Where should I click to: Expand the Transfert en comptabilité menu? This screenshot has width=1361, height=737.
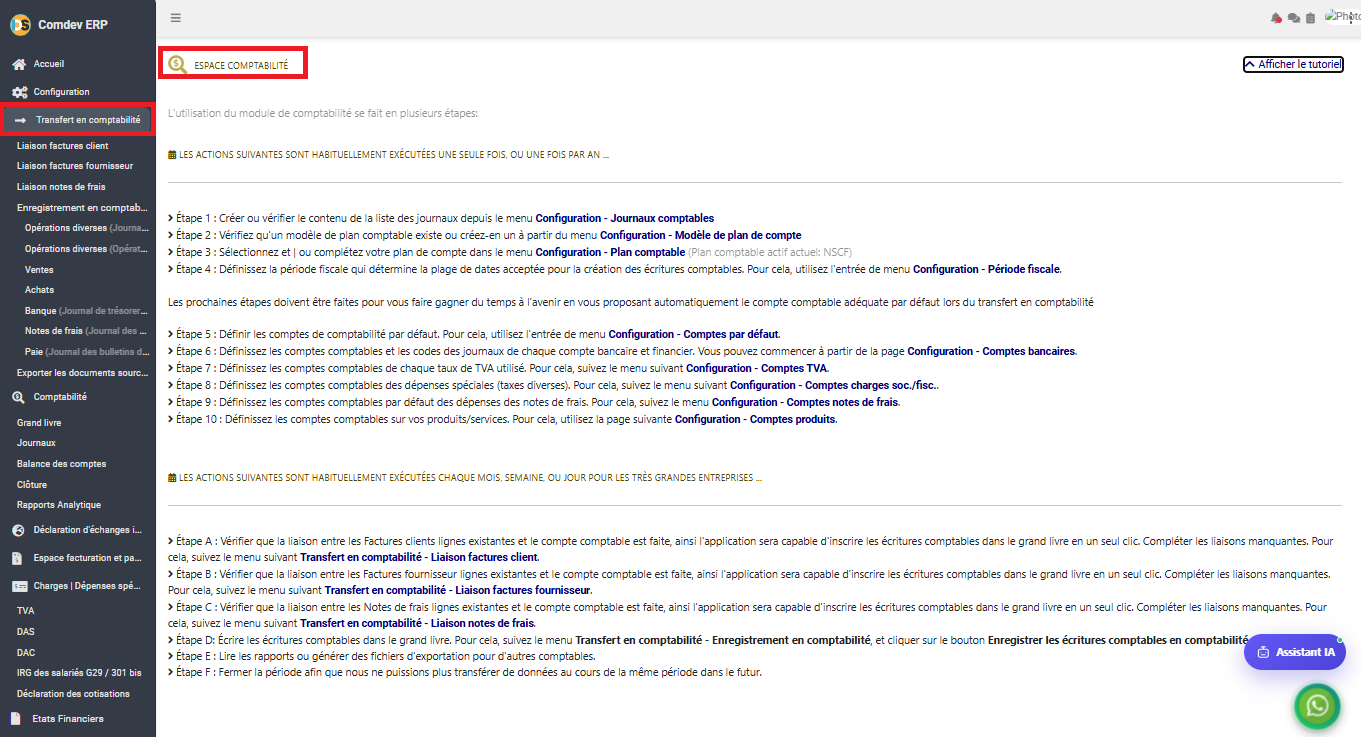(77, 120)
